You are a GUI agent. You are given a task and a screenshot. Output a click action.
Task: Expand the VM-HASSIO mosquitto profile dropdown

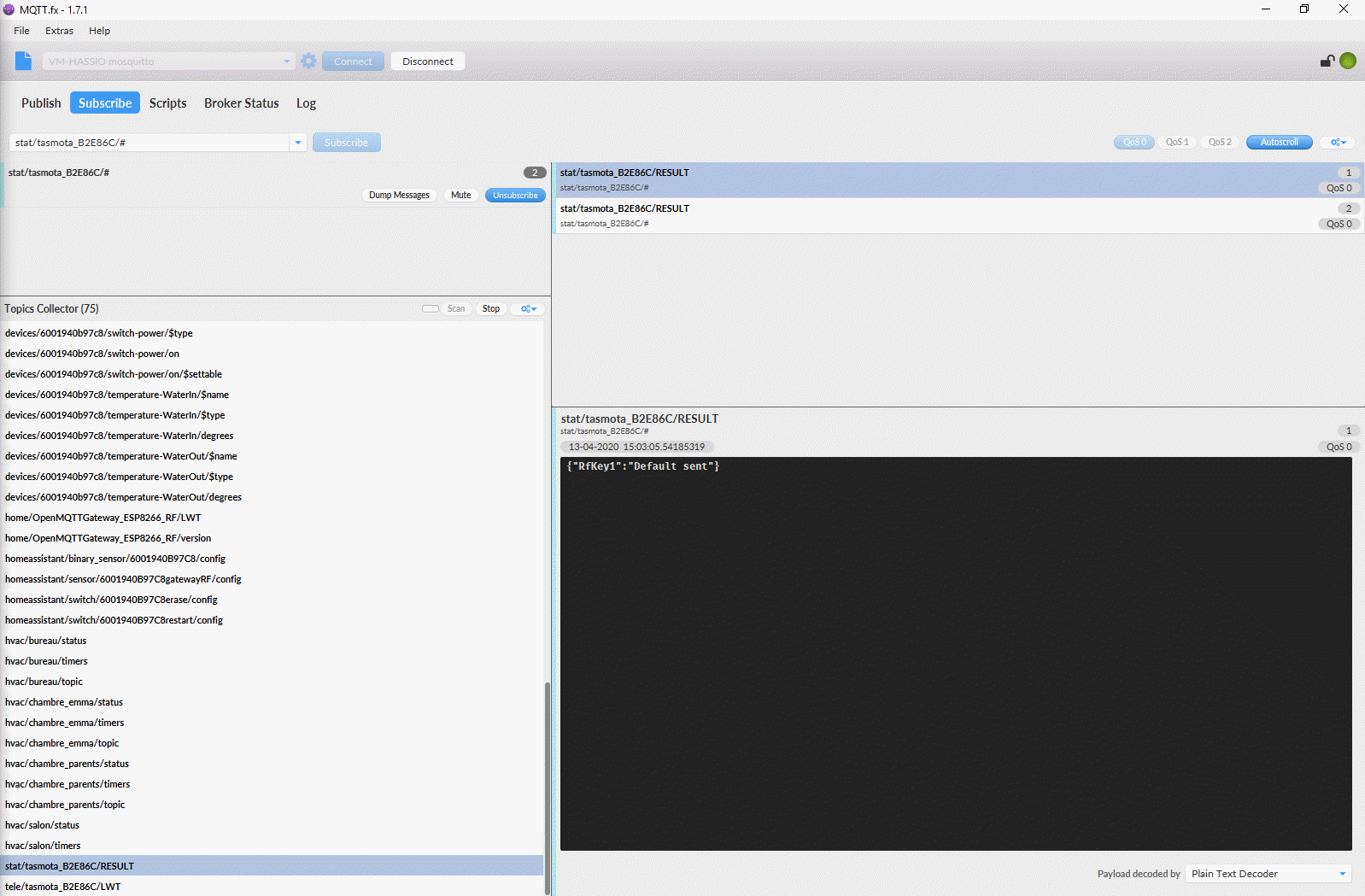tap(286, 61)
